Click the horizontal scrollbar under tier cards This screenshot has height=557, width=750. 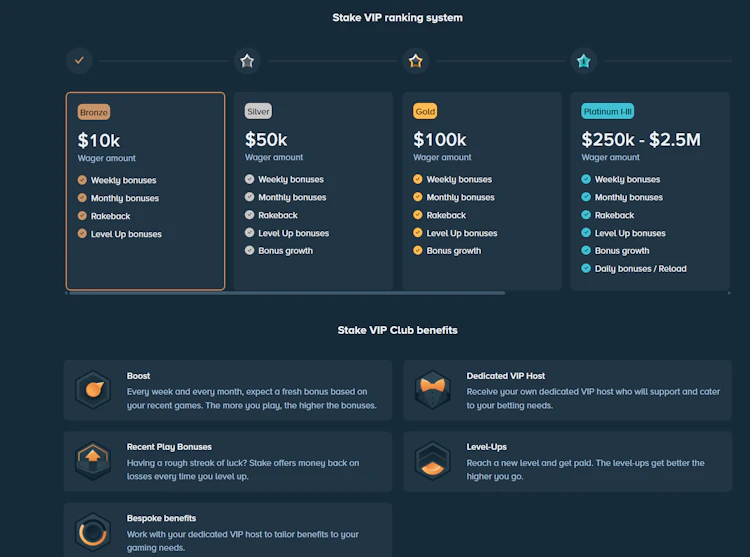287,293
